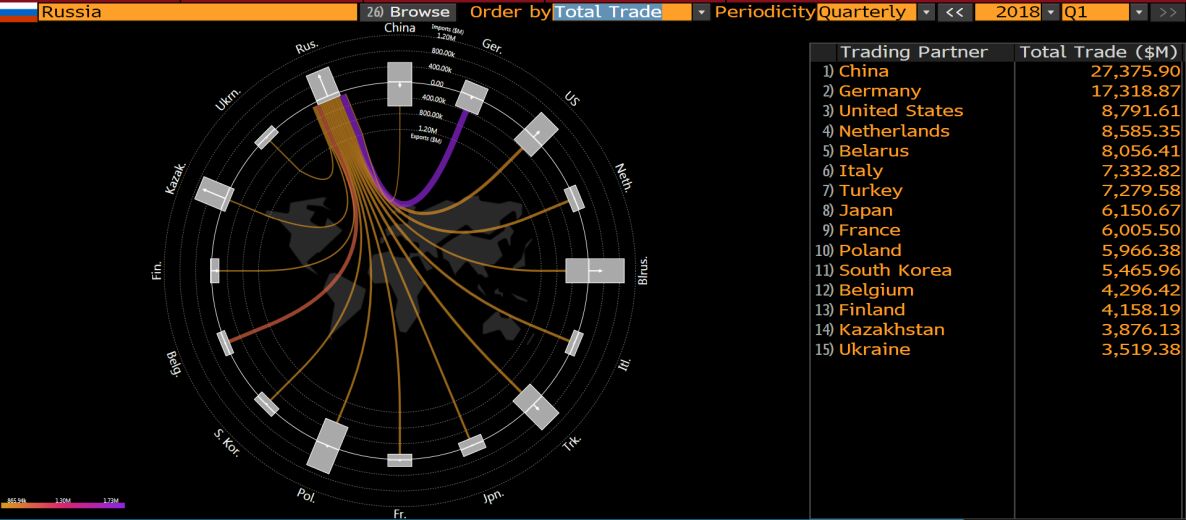The height and width of the screenshot is (520, 1186).
Task: Select United States in Trading Partner table
Action: [x=901, y=111]
